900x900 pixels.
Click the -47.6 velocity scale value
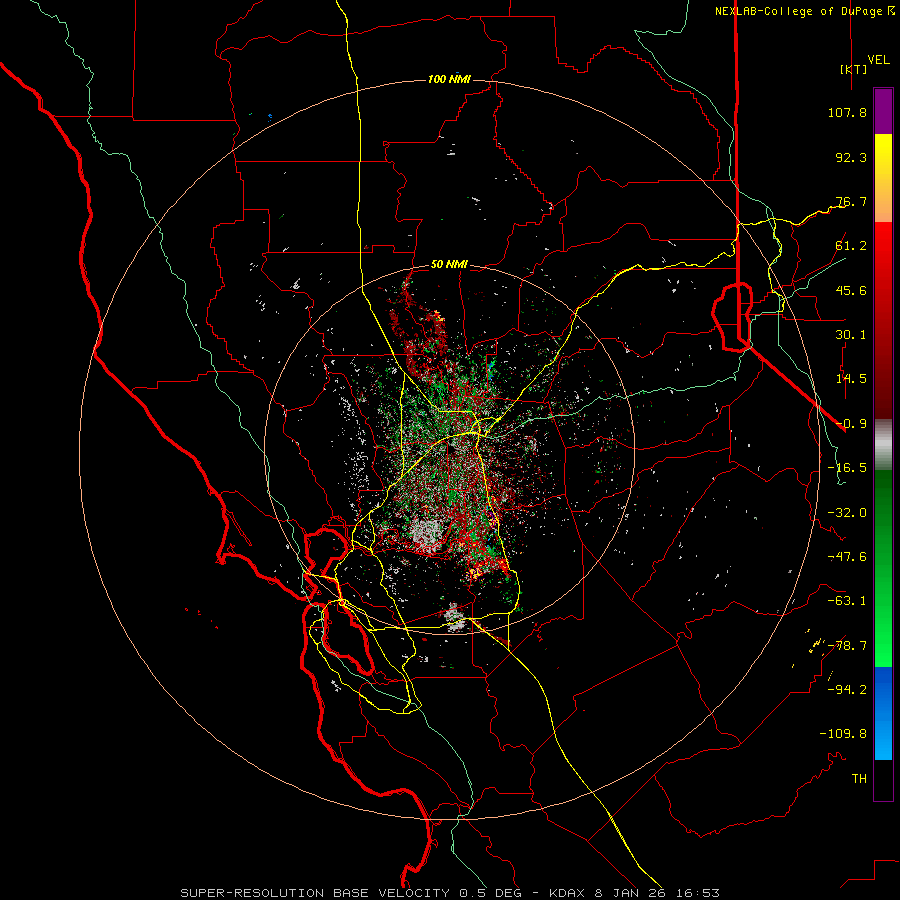(x=847, y=557)
